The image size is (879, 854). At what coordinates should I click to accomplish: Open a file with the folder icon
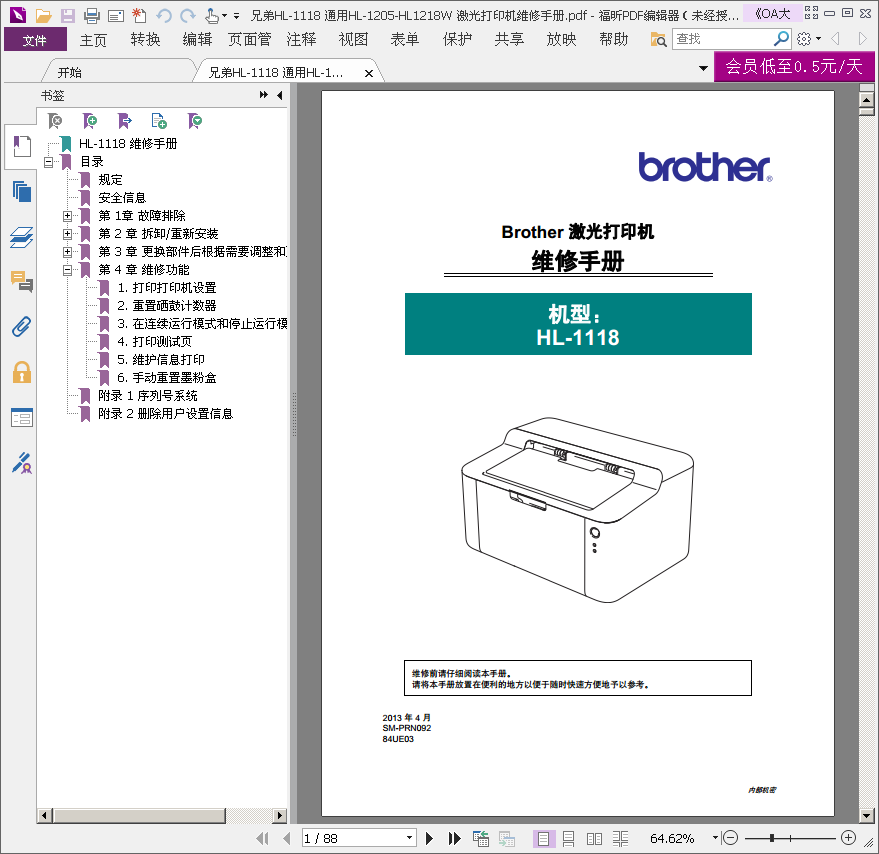coord(44,15)
